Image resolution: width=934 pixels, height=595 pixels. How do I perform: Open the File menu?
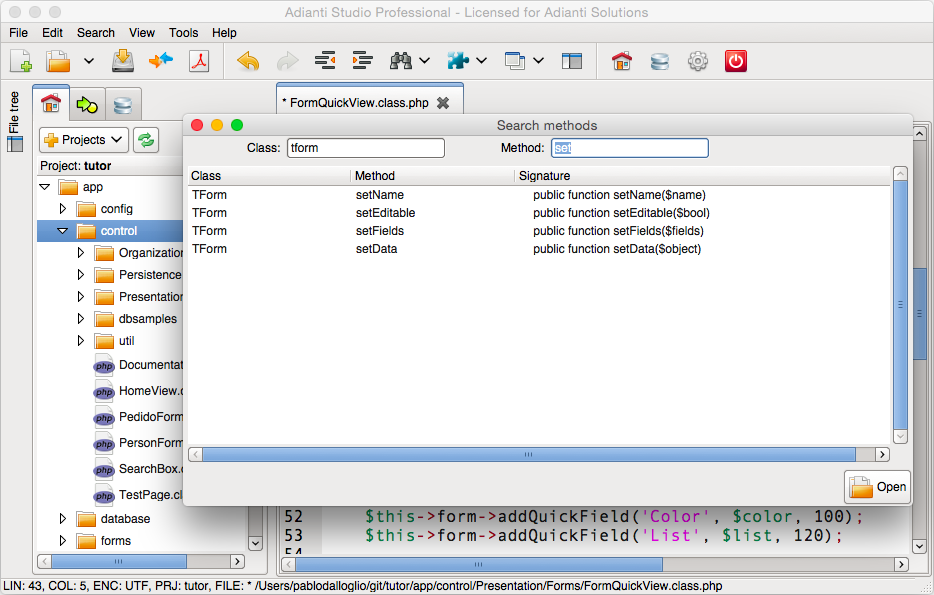pos(18,33)
